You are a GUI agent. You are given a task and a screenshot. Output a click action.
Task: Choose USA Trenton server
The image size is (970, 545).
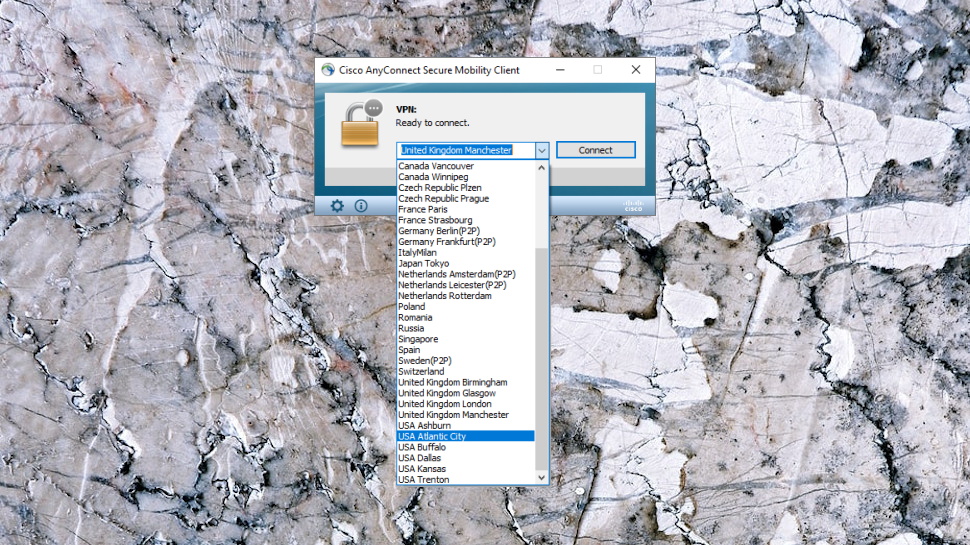click(466, 479)
